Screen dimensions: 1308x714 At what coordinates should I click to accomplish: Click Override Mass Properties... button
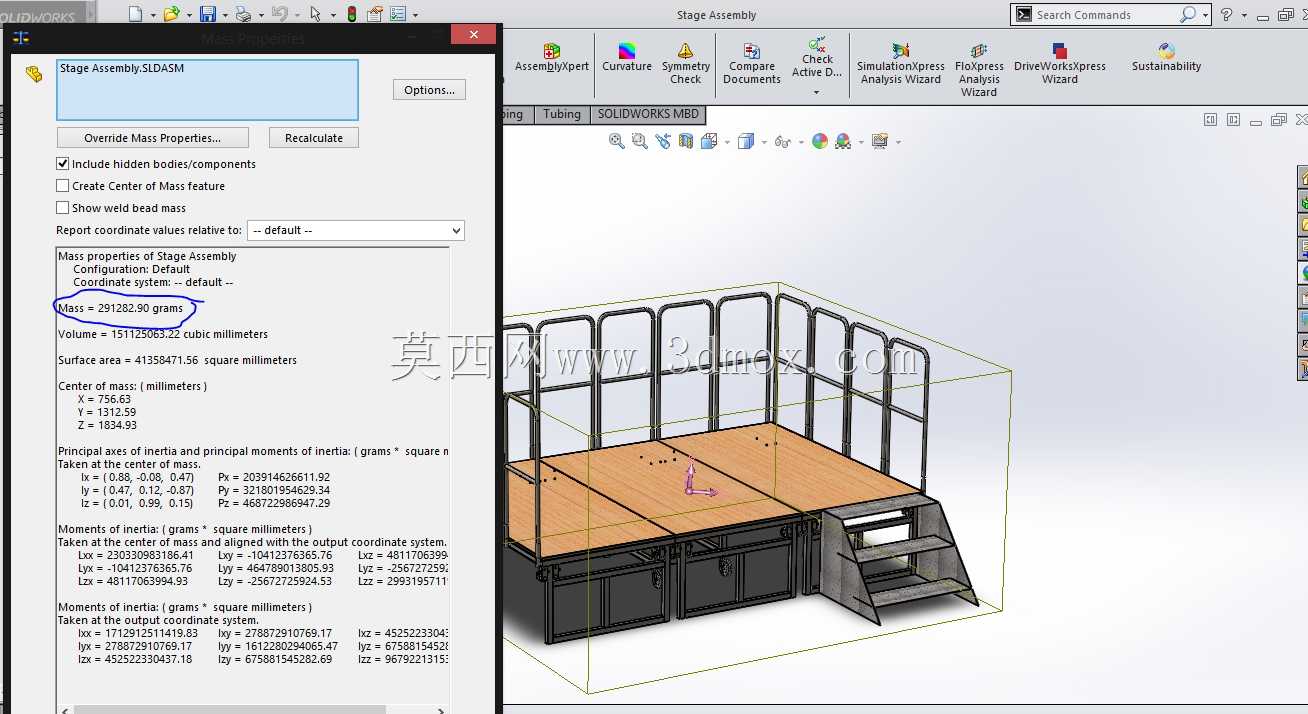point(152,138)
